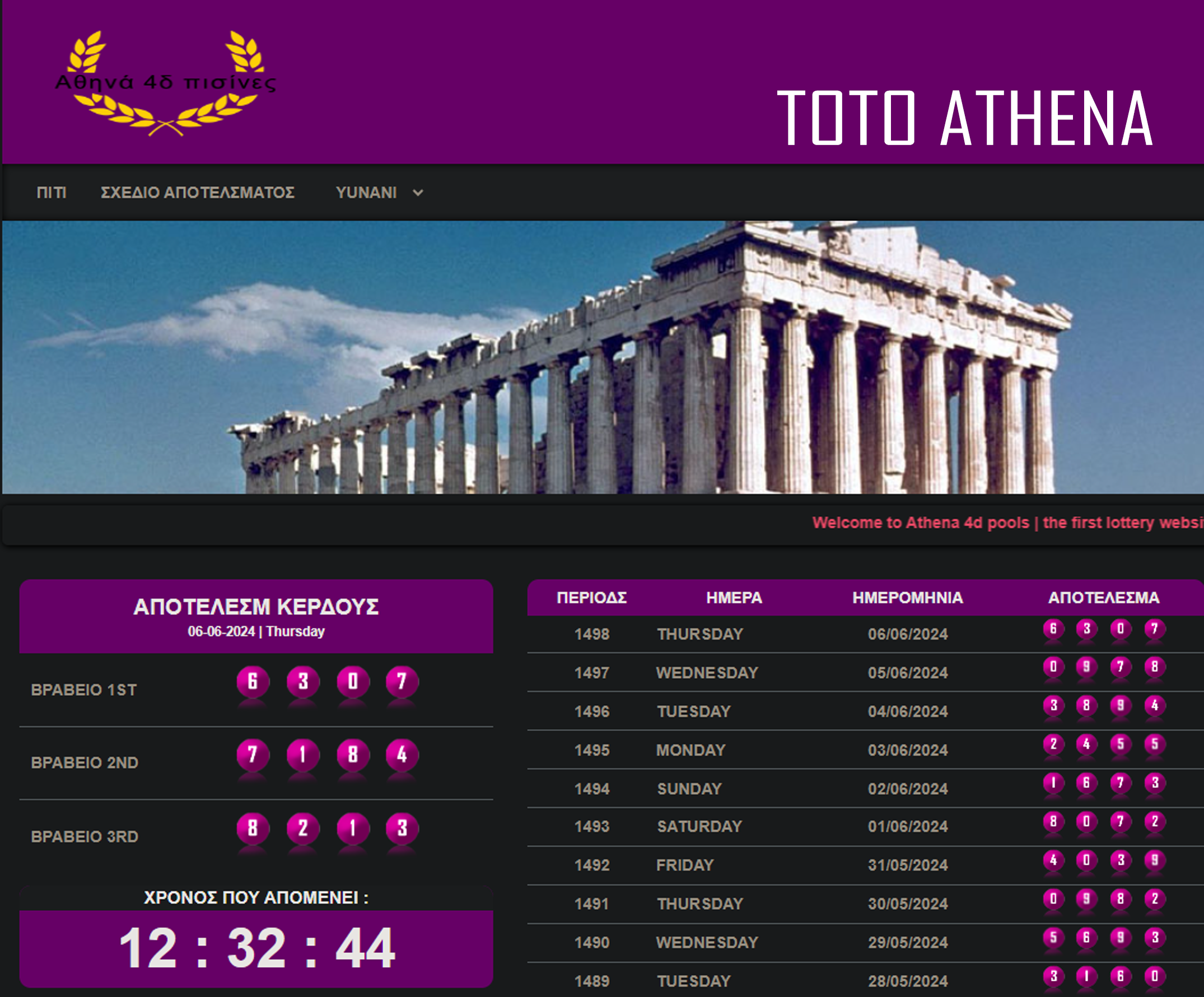The height and width of the screenshot is (997, 1204).
Task: Click first result ball 0 in row 1497
Action: 1053,667
